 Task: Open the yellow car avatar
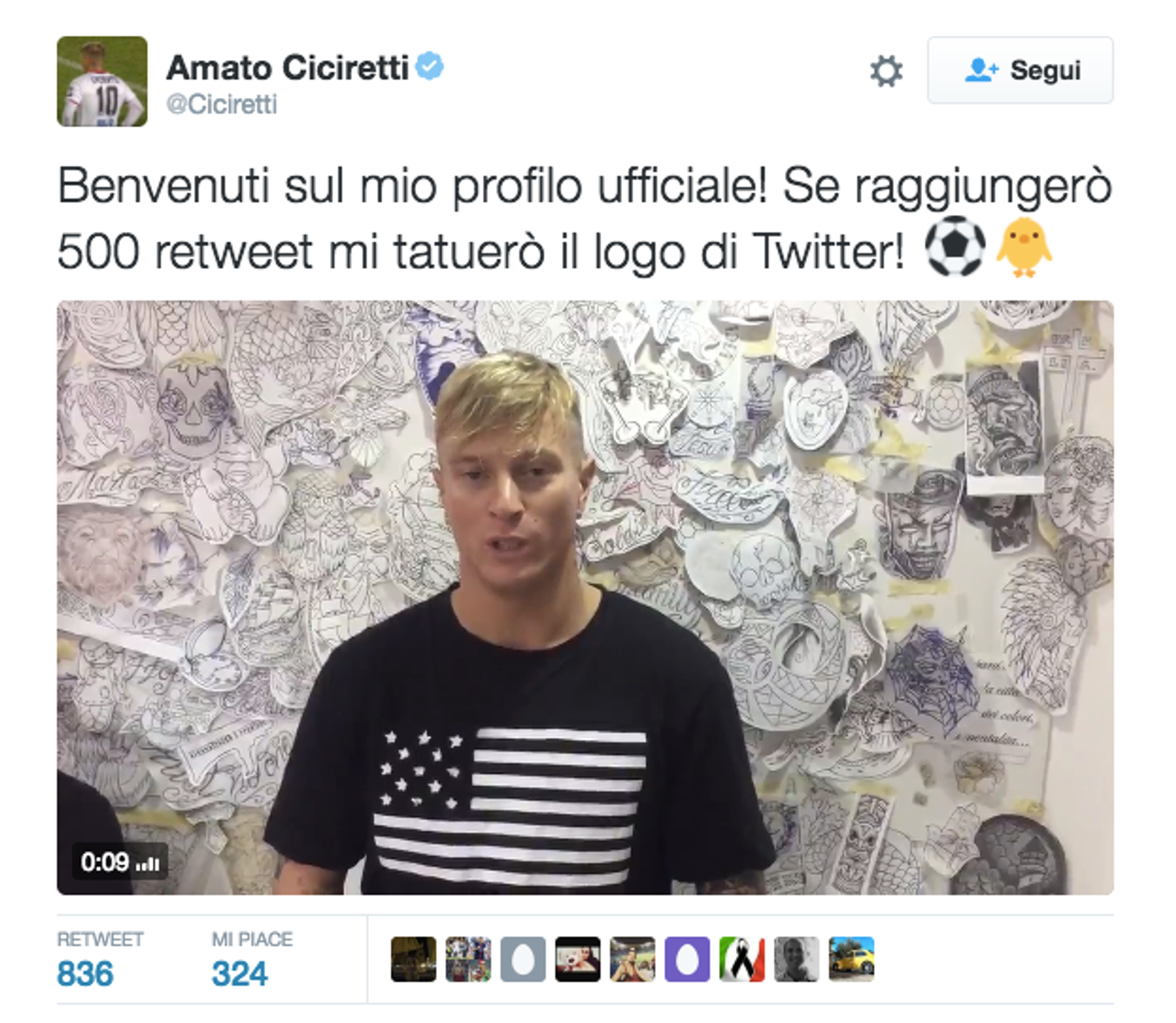[851, 959]
